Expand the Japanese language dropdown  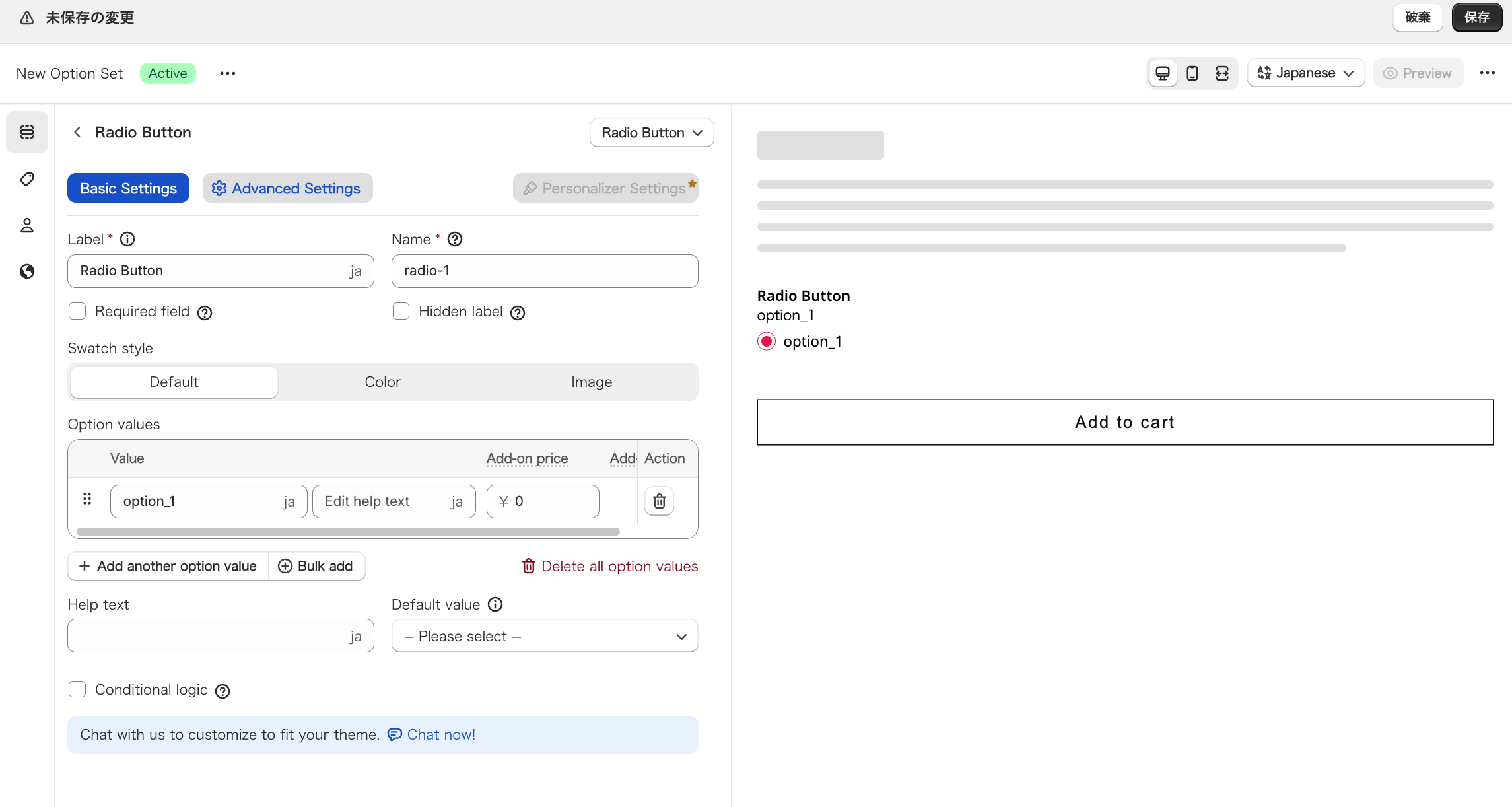[x=1305, y=73]
